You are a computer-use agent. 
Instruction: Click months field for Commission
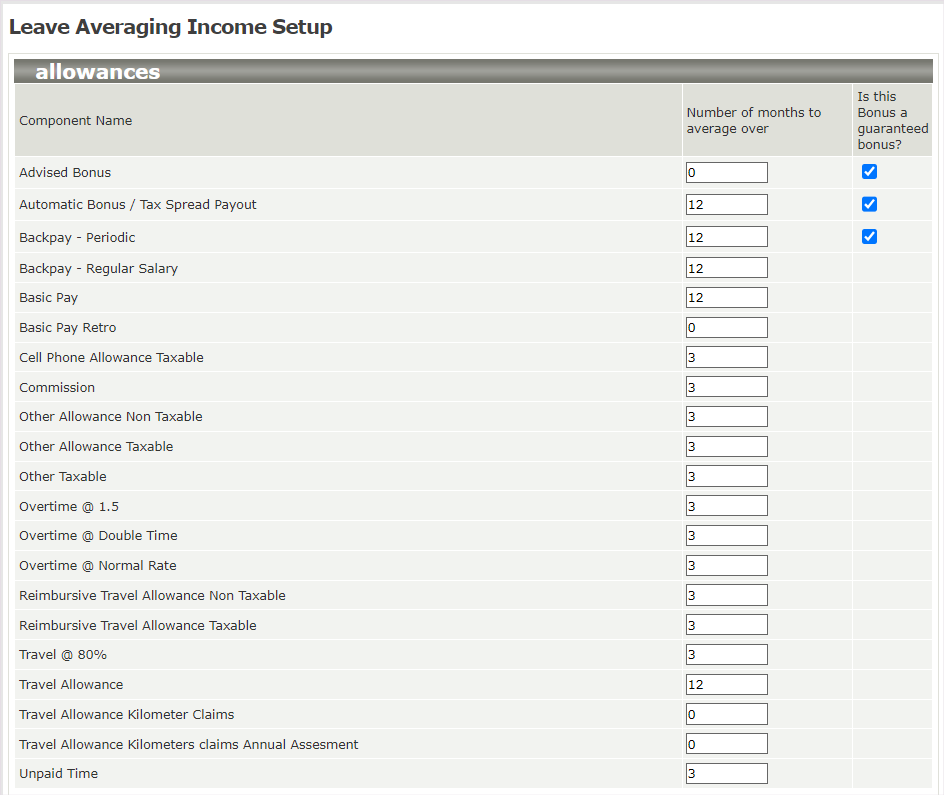click(727, 387)
